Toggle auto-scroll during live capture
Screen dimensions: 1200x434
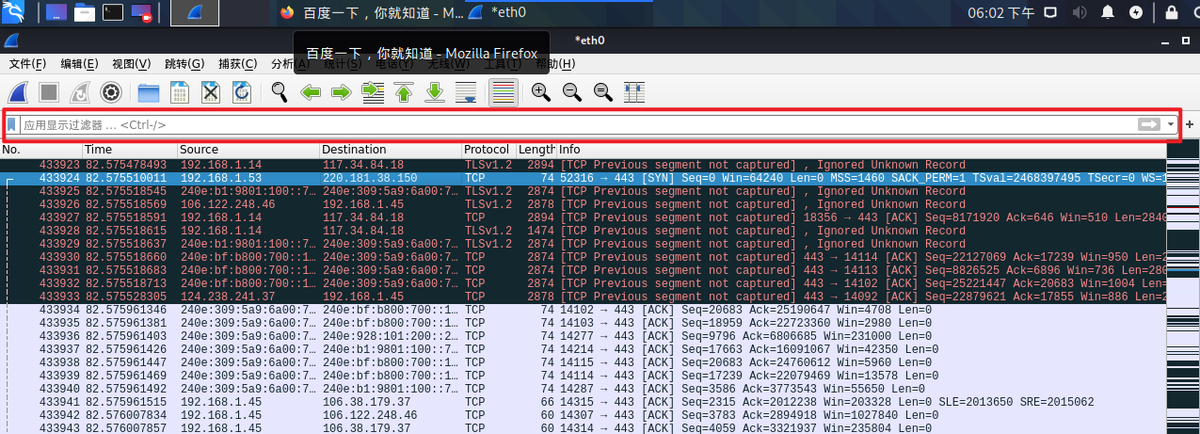(466, 92)
